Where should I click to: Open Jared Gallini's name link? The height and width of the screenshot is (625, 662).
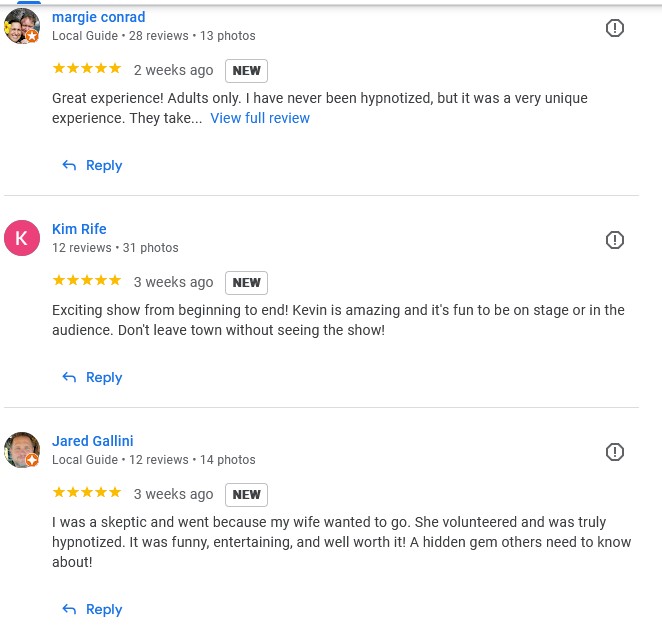[92, 441]
